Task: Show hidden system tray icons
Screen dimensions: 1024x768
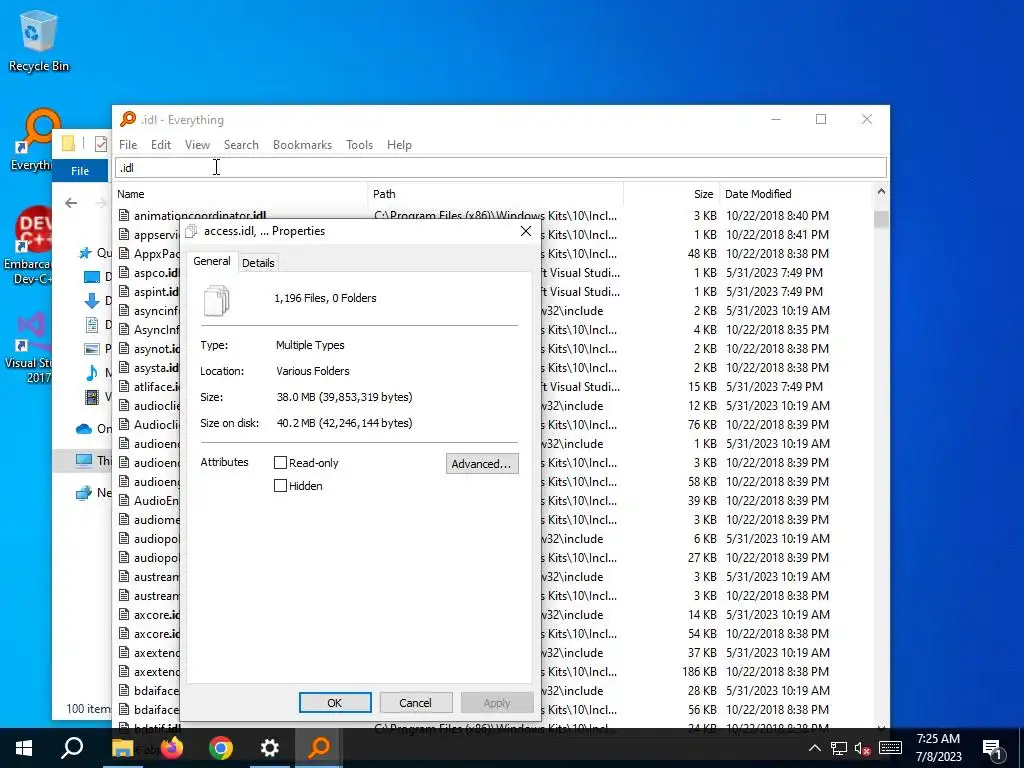Action: tap(814, 748)
